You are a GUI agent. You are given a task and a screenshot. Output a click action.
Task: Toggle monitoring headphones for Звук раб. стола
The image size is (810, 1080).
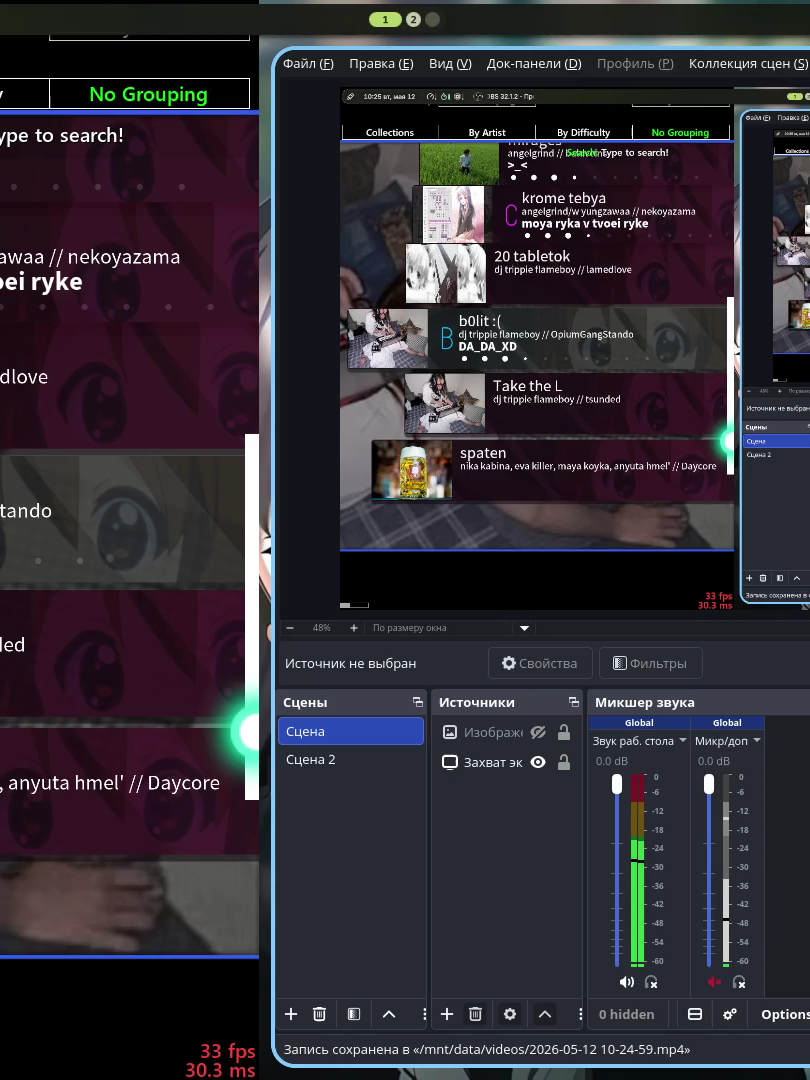651,982
